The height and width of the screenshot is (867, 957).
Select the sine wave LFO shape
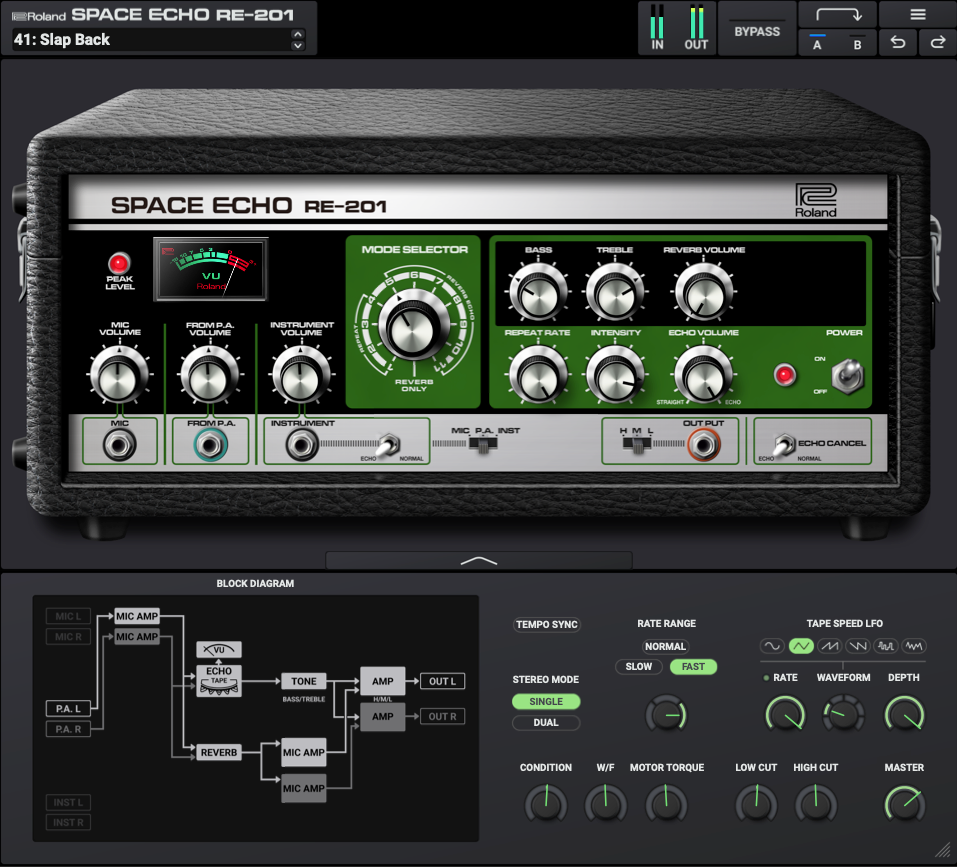[772, 646]
